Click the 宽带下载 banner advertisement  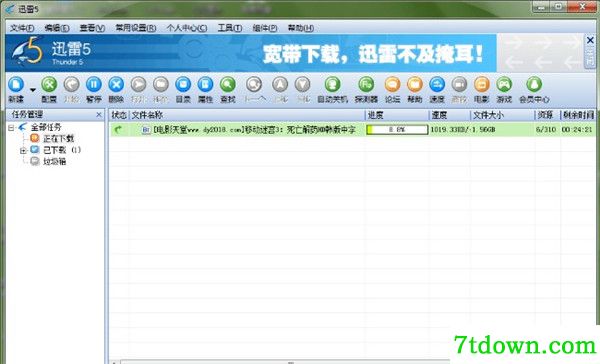tap(372, 54)
